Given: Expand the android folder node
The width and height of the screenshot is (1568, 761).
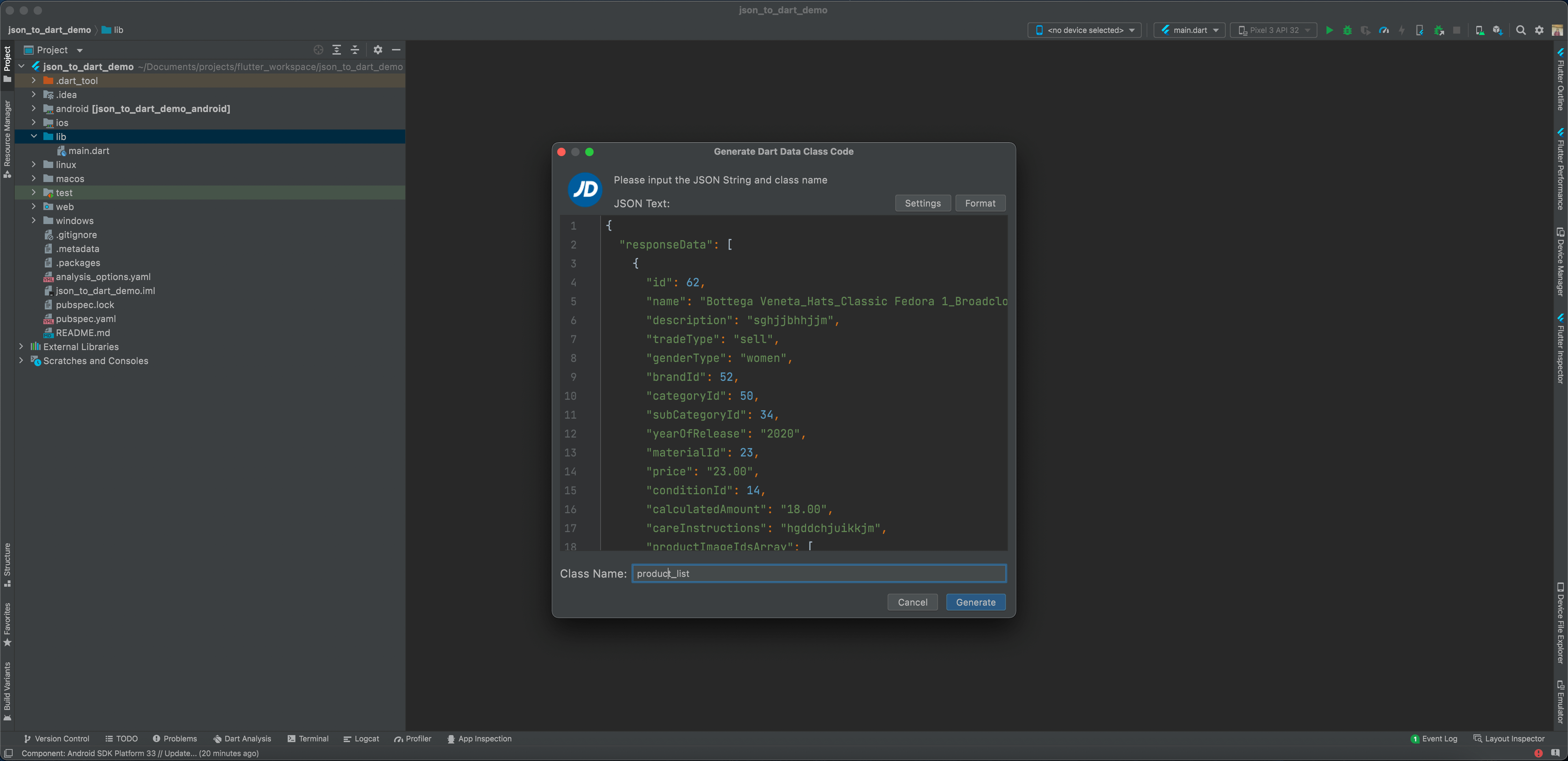Looking at the screenshot, I should click(34, 109).
